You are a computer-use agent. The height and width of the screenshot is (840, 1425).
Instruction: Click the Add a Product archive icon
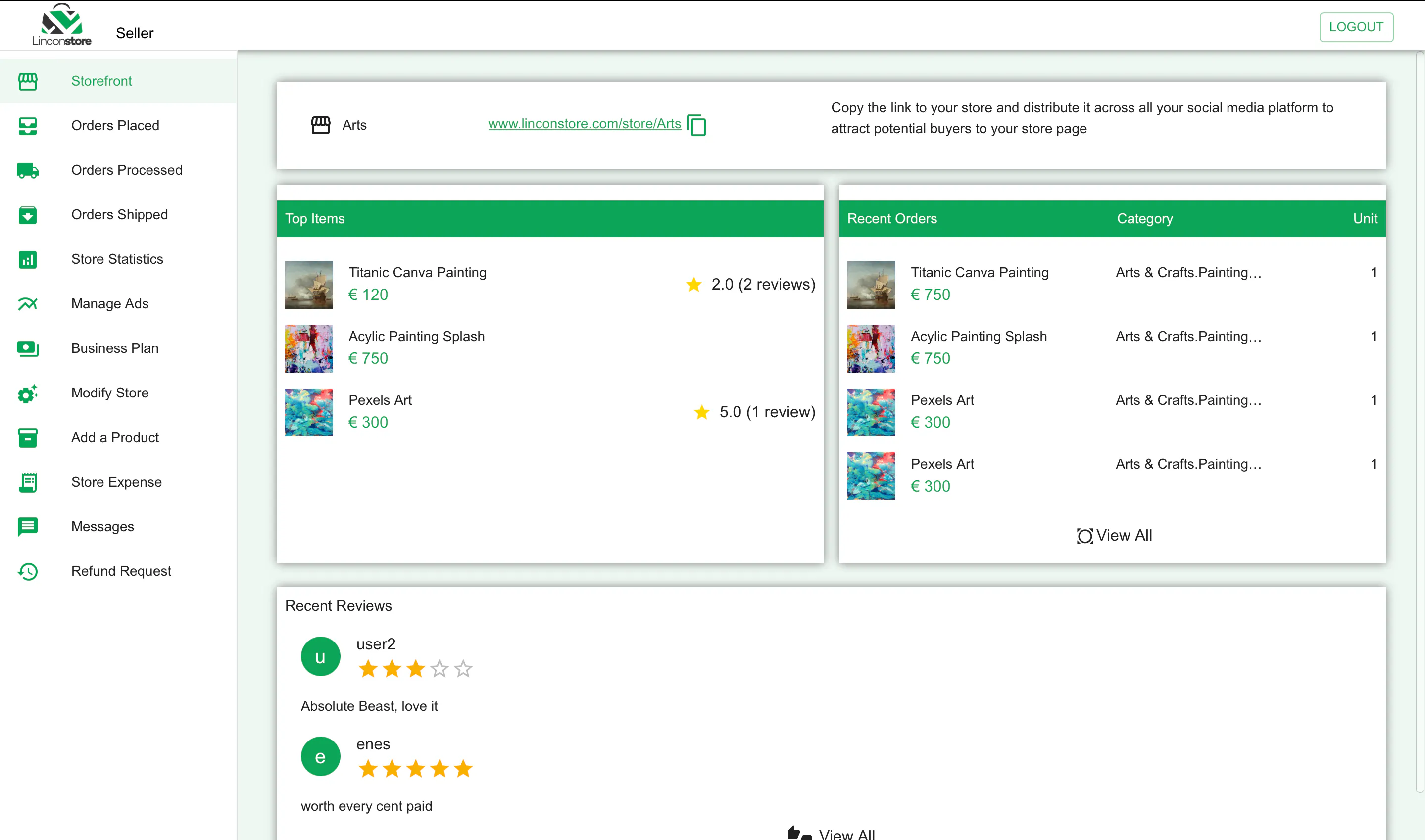27,438
